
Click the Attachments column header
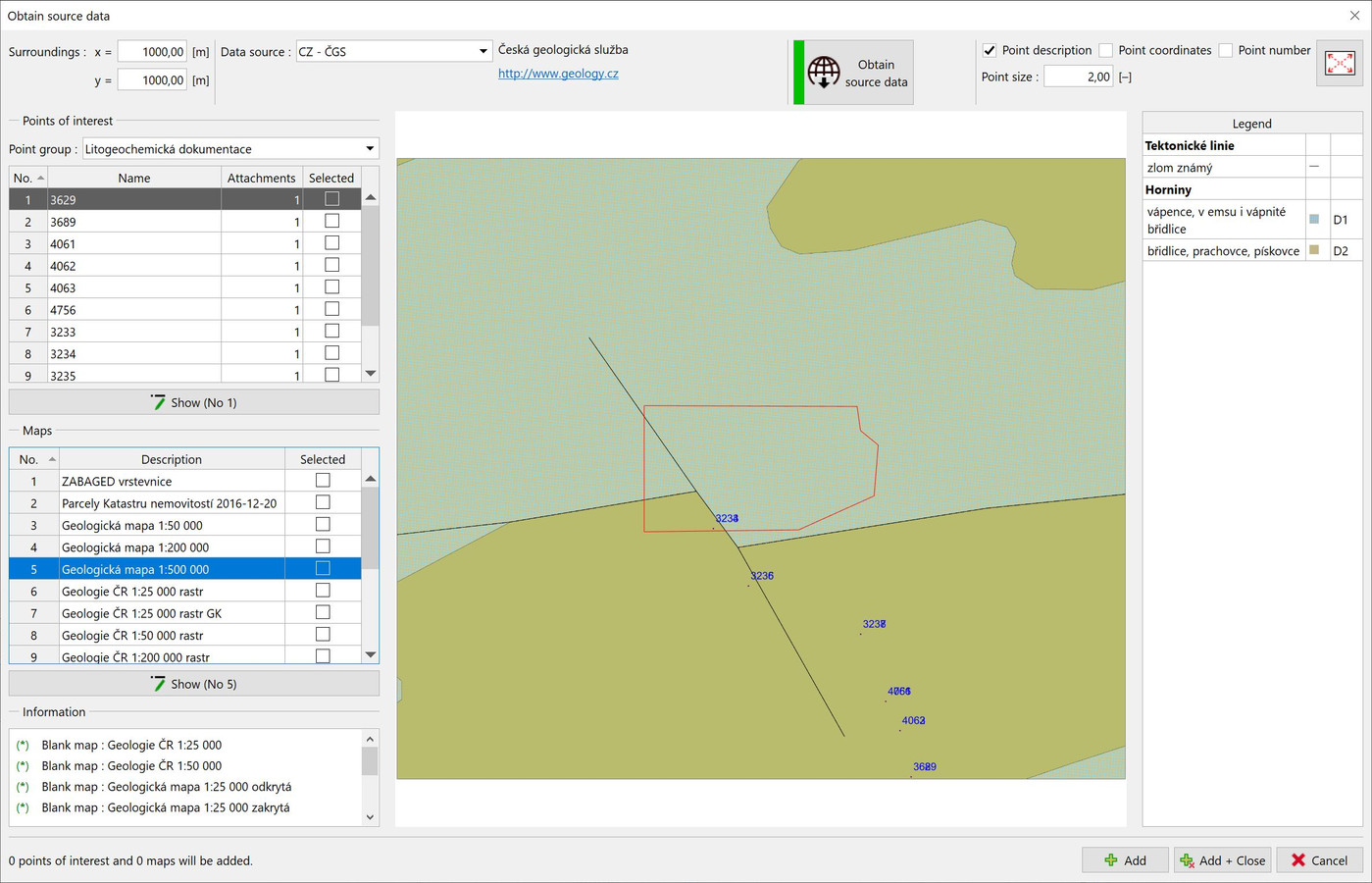point(261,179)
